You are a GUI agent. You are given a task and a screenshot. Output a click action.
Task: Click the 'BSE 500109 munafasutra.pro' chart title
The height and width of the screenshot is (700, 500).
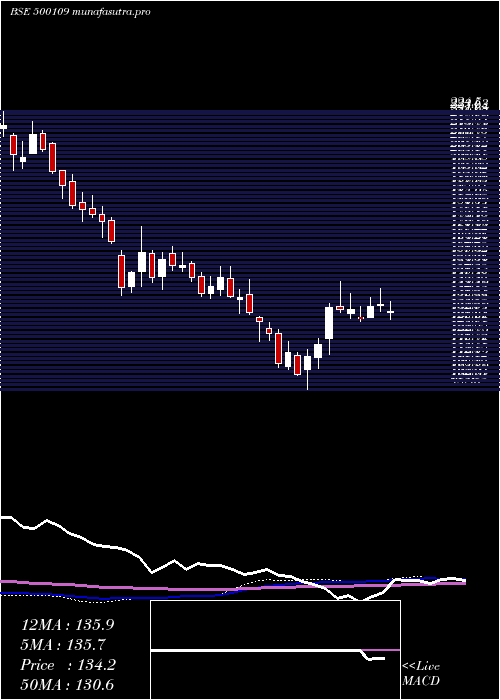[x=80, y=12]
